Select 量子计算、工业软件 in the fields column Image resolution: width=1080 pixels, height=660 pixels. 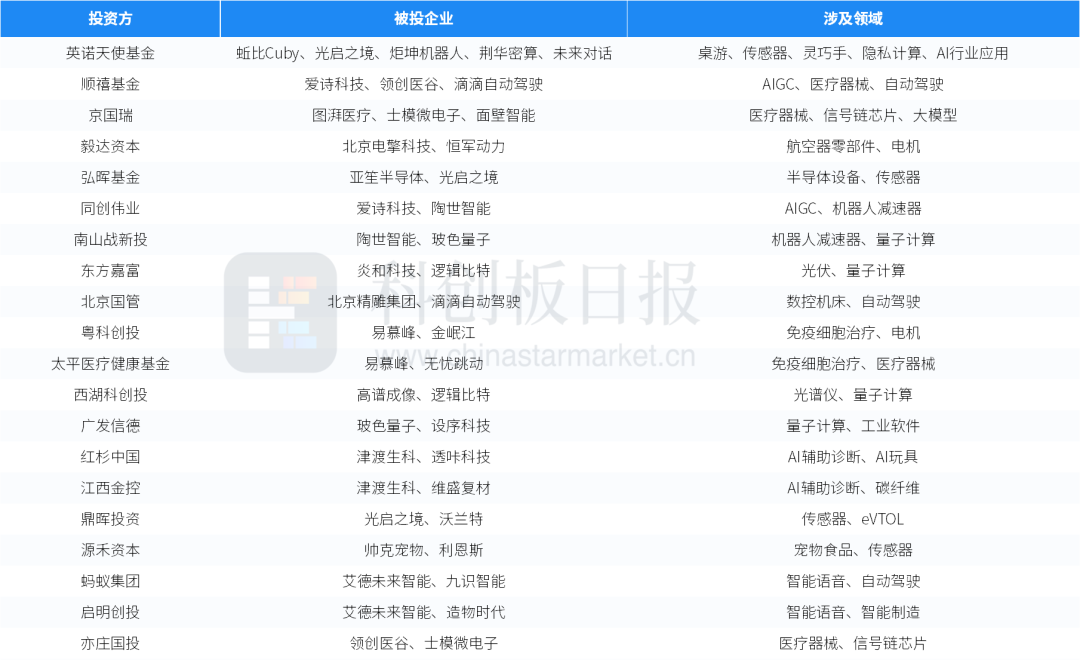pos(853,425)
